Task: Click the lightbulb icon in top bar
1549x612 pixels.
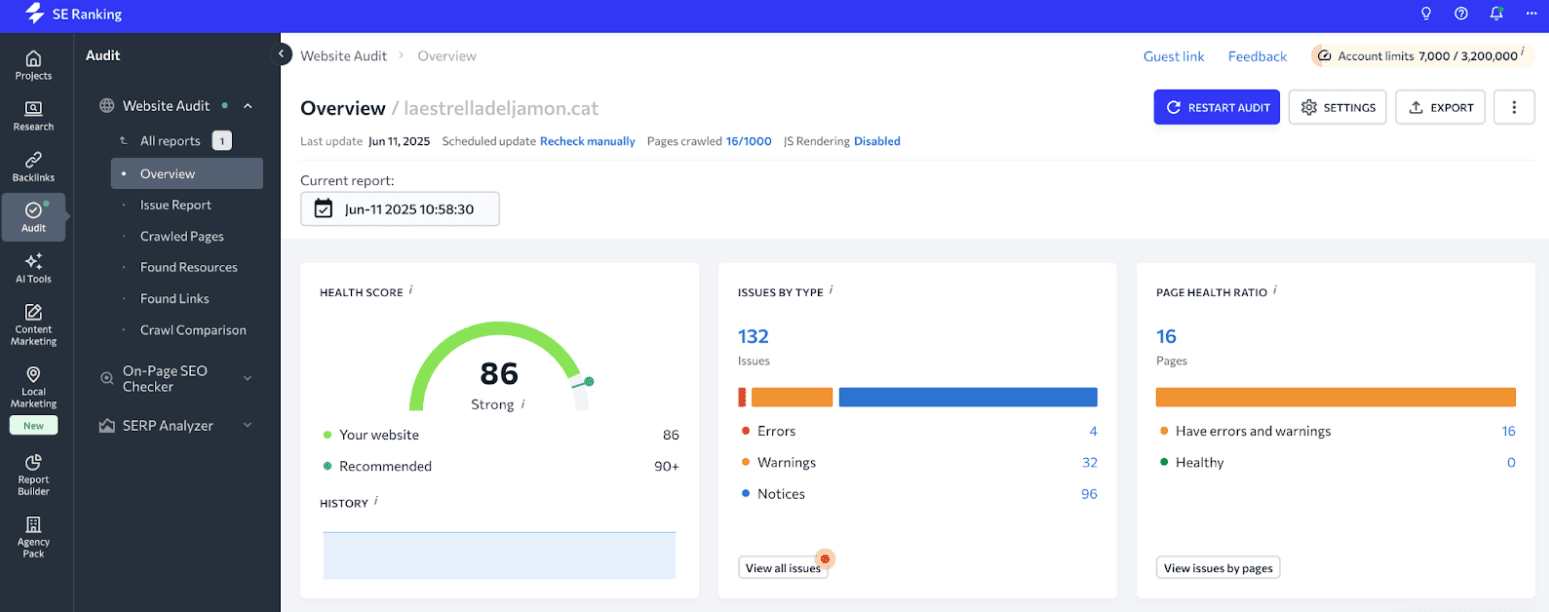Action: coord(1426,14)
